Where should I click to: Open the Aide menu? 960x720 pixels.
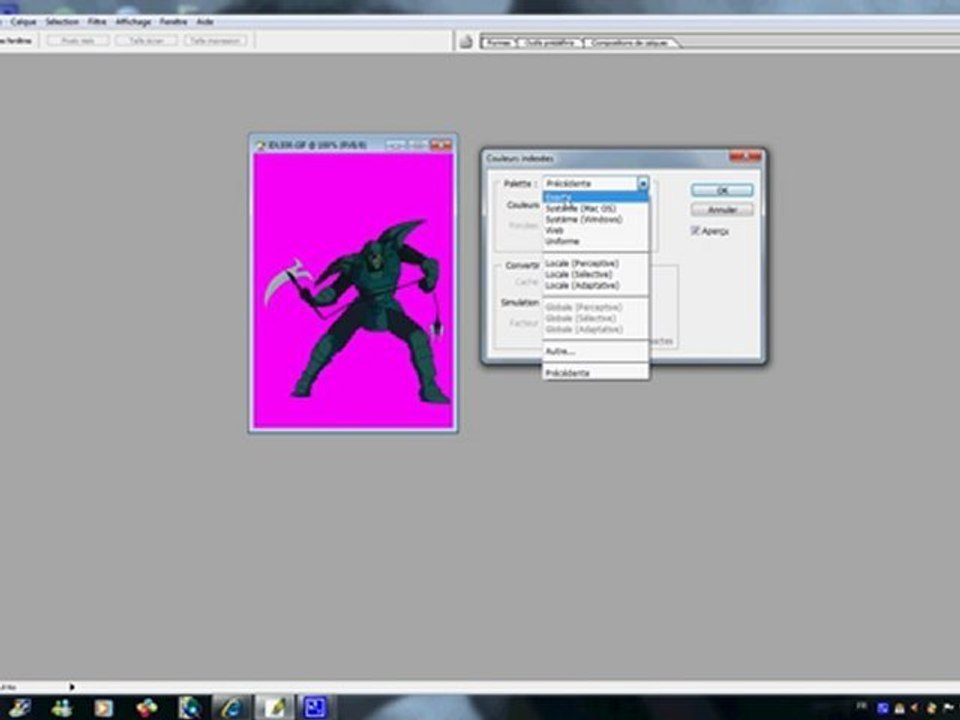[x=204, y=21]
